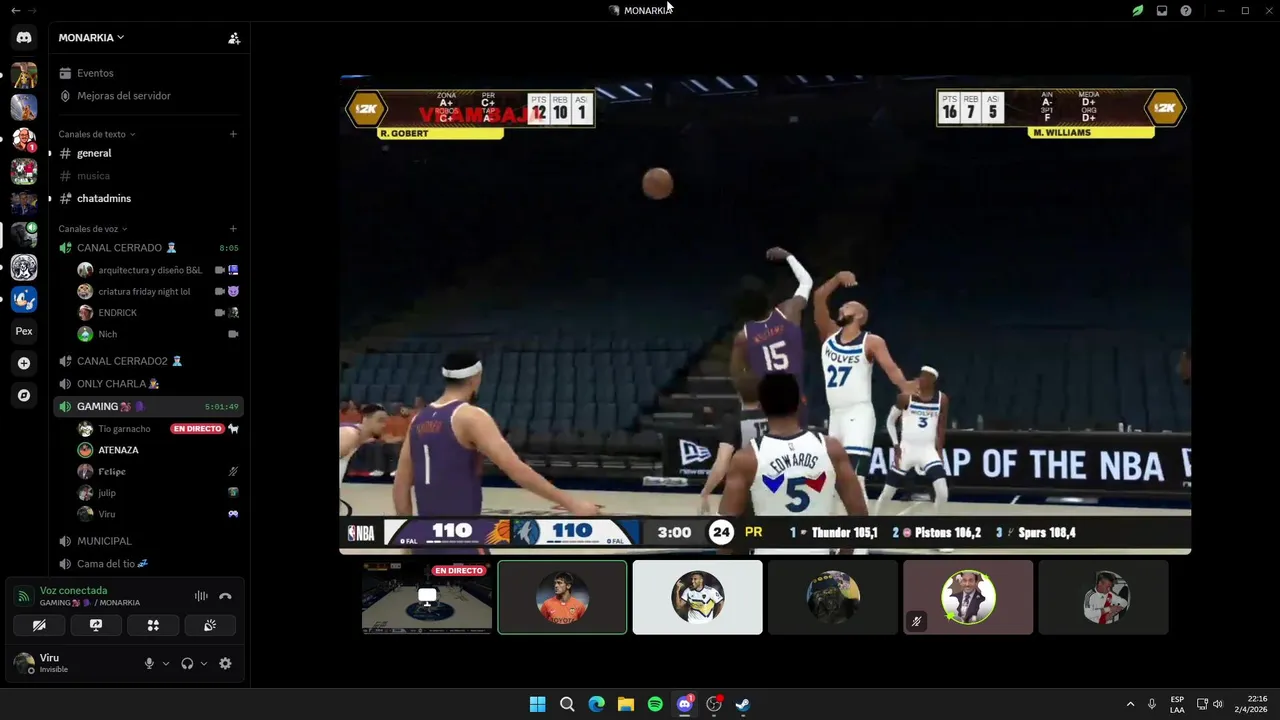The image size is (1280, 720).
Task: Open user settings gear icon
Action: tap(225, 663)
